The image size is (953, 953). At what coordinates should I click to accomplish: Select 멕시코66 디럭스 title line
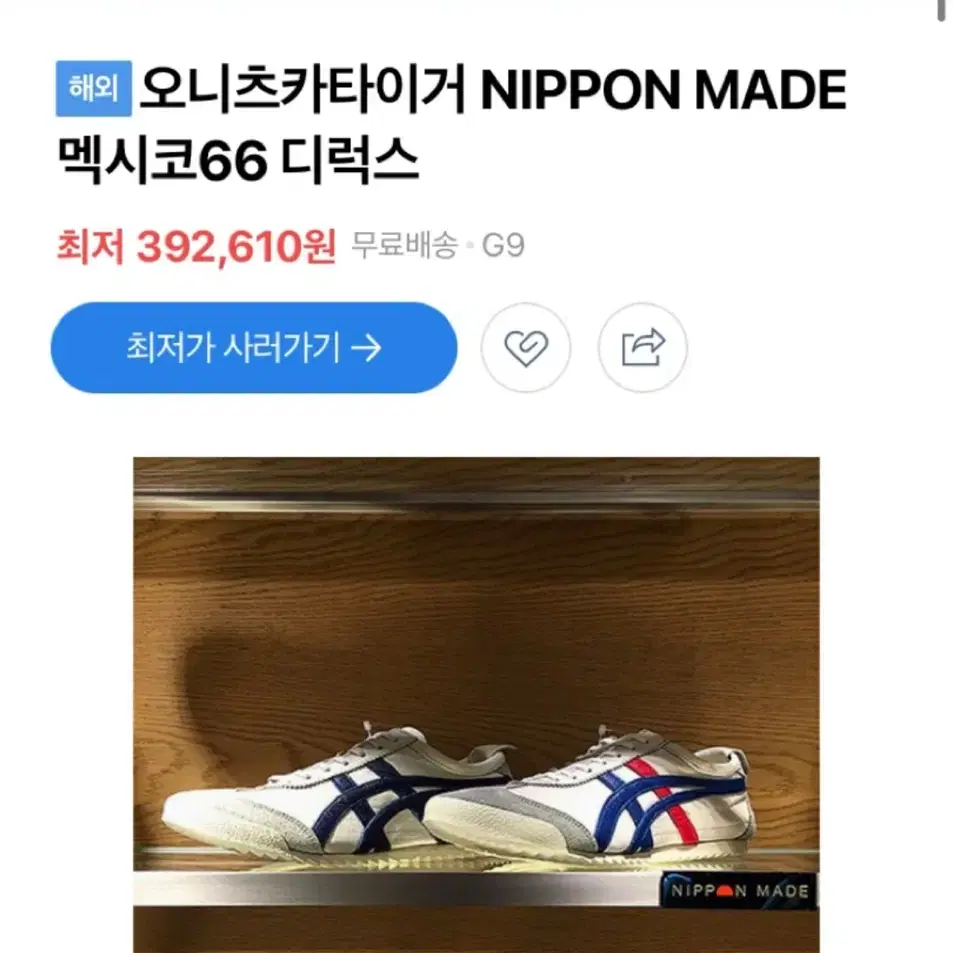pos(238,160)
